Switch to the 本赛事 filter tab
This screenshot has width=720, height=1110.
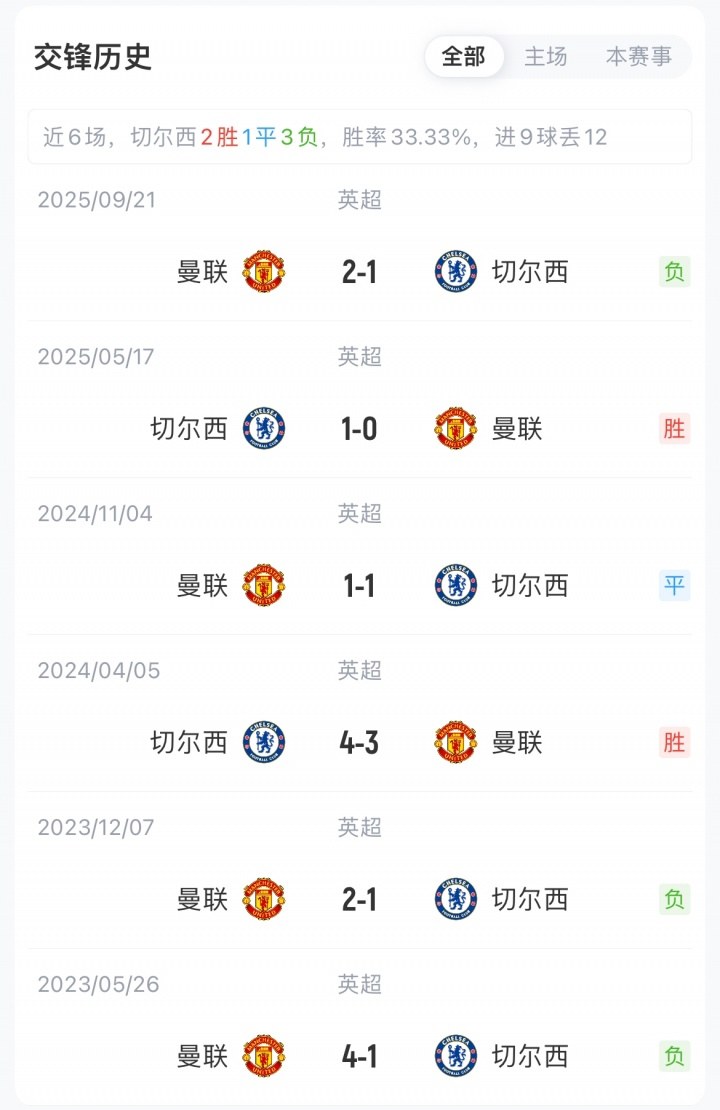(639, 57)
